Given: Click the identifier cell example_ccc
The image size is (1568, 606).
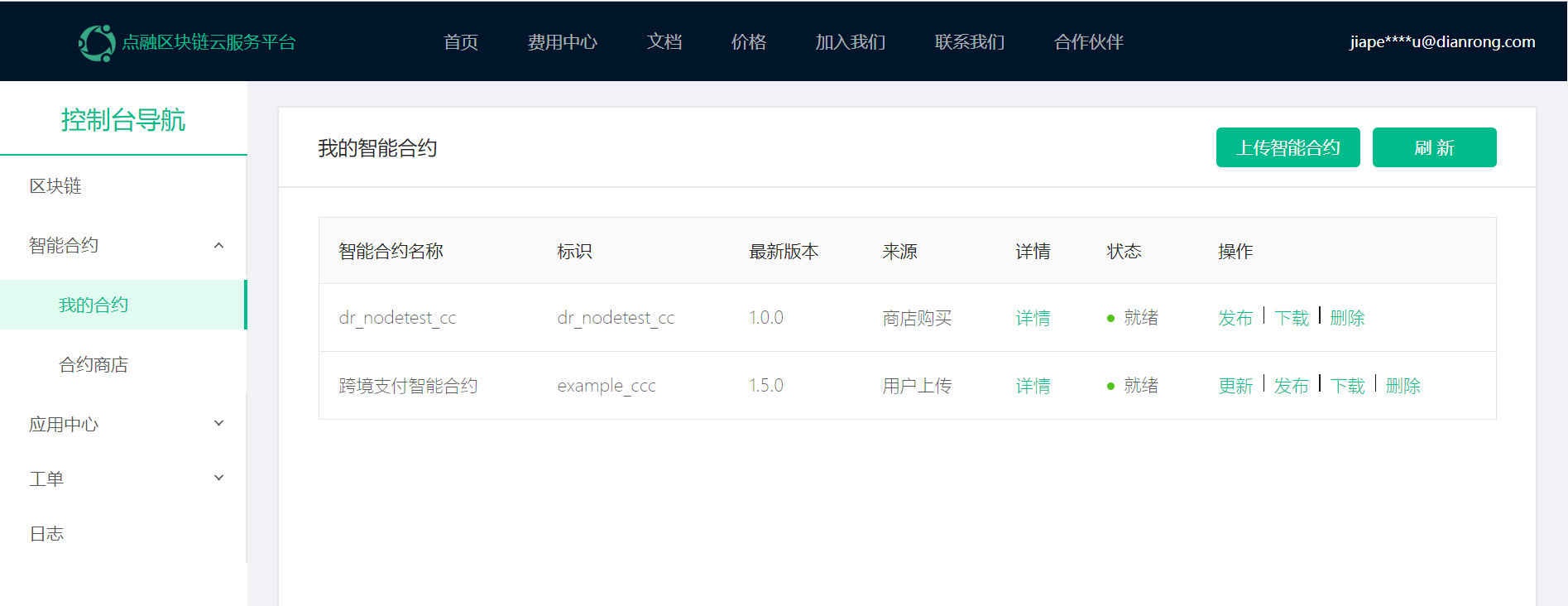Looking at the screenshot, I should (x=607, y=386).
